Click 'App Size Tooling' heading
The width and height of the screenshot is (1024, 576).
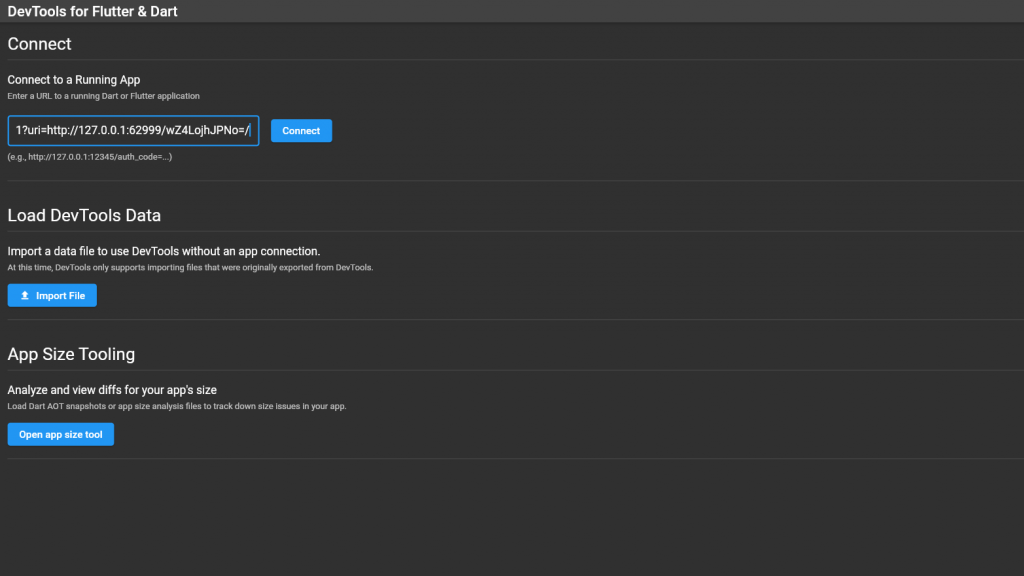click(x=71, y=354)
